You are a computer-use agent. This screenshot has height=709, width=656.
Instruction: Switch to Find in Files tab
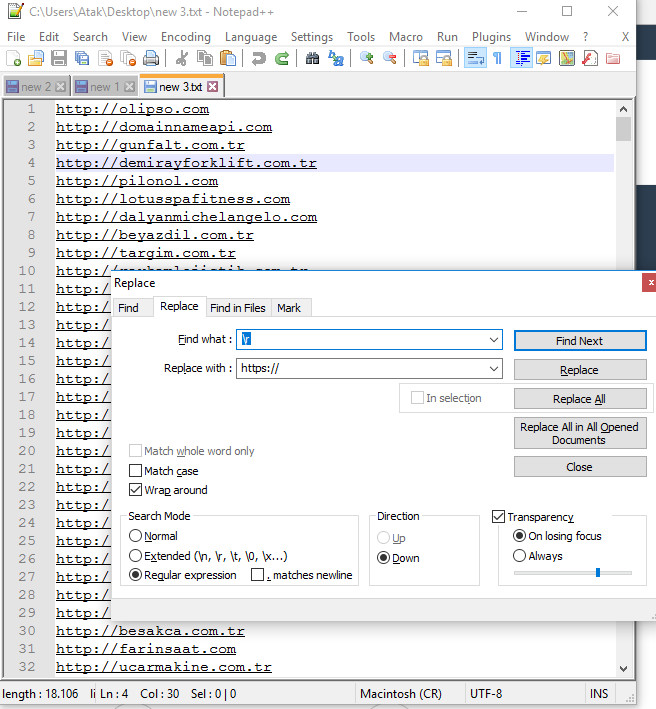tap(238, 307)
